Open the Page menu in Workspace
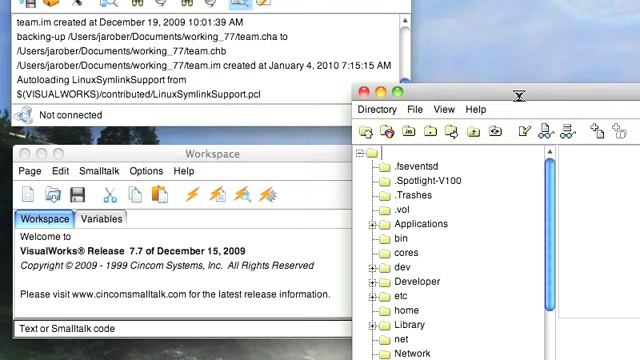This screenshot has width=640, height=360. tap(30, 171)
